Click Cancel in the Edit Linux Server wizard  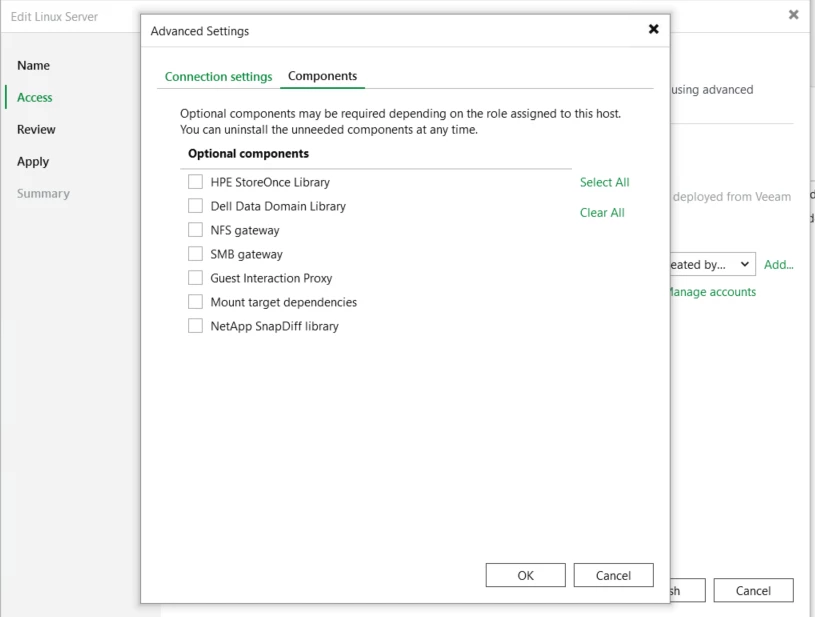753,590
